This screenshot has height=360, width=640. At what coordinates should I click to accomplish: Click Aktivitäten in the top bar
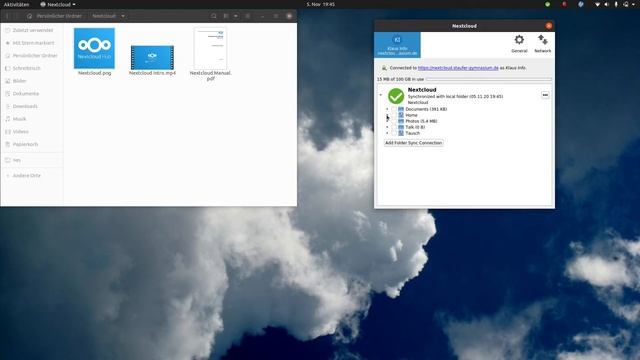(16, 4)
